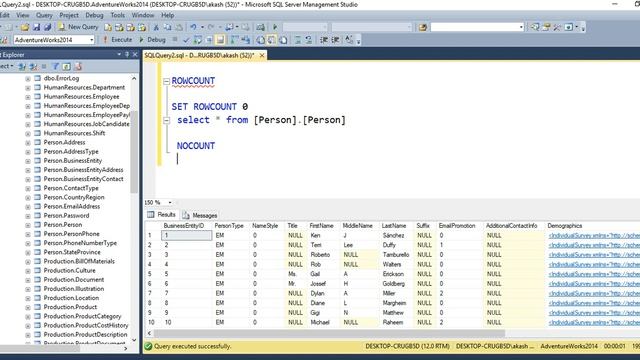The width and height of the screenshot is (640, 360).
Task: Click the Save All icon
Action: click(x=47, y=27)
